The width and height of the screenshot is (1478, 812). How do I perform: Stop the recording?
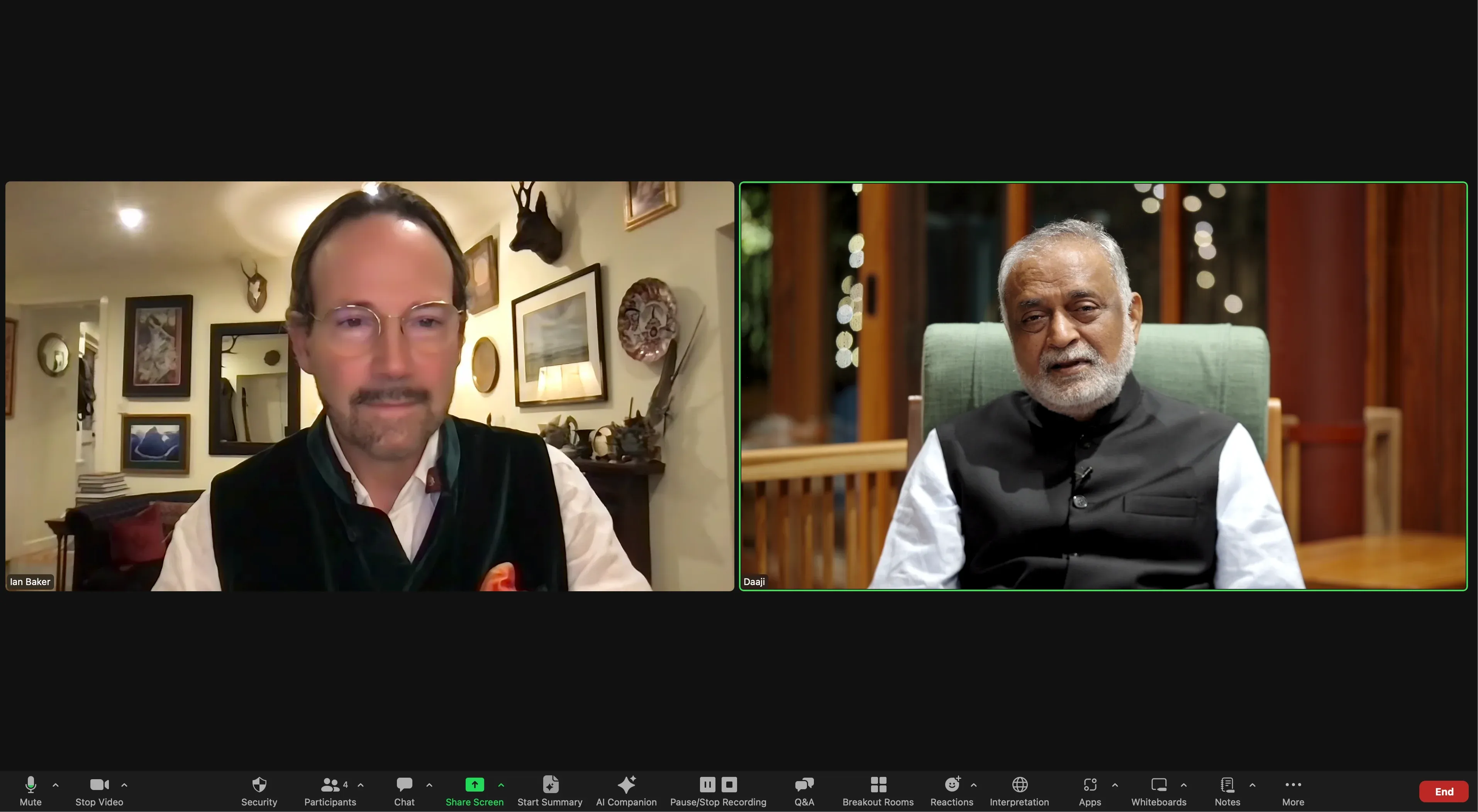(729, 784)
